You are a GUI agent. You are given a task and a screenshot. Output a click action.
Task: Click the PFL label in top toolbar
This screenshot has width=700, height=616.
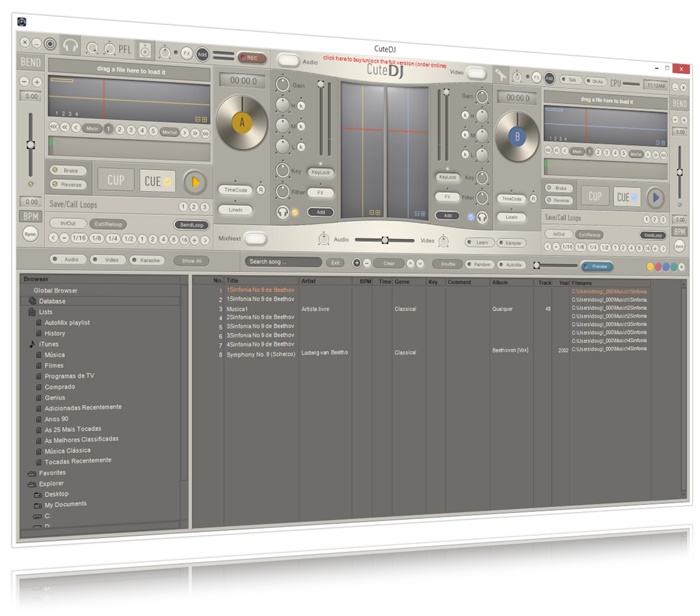(x=125, y=49)
